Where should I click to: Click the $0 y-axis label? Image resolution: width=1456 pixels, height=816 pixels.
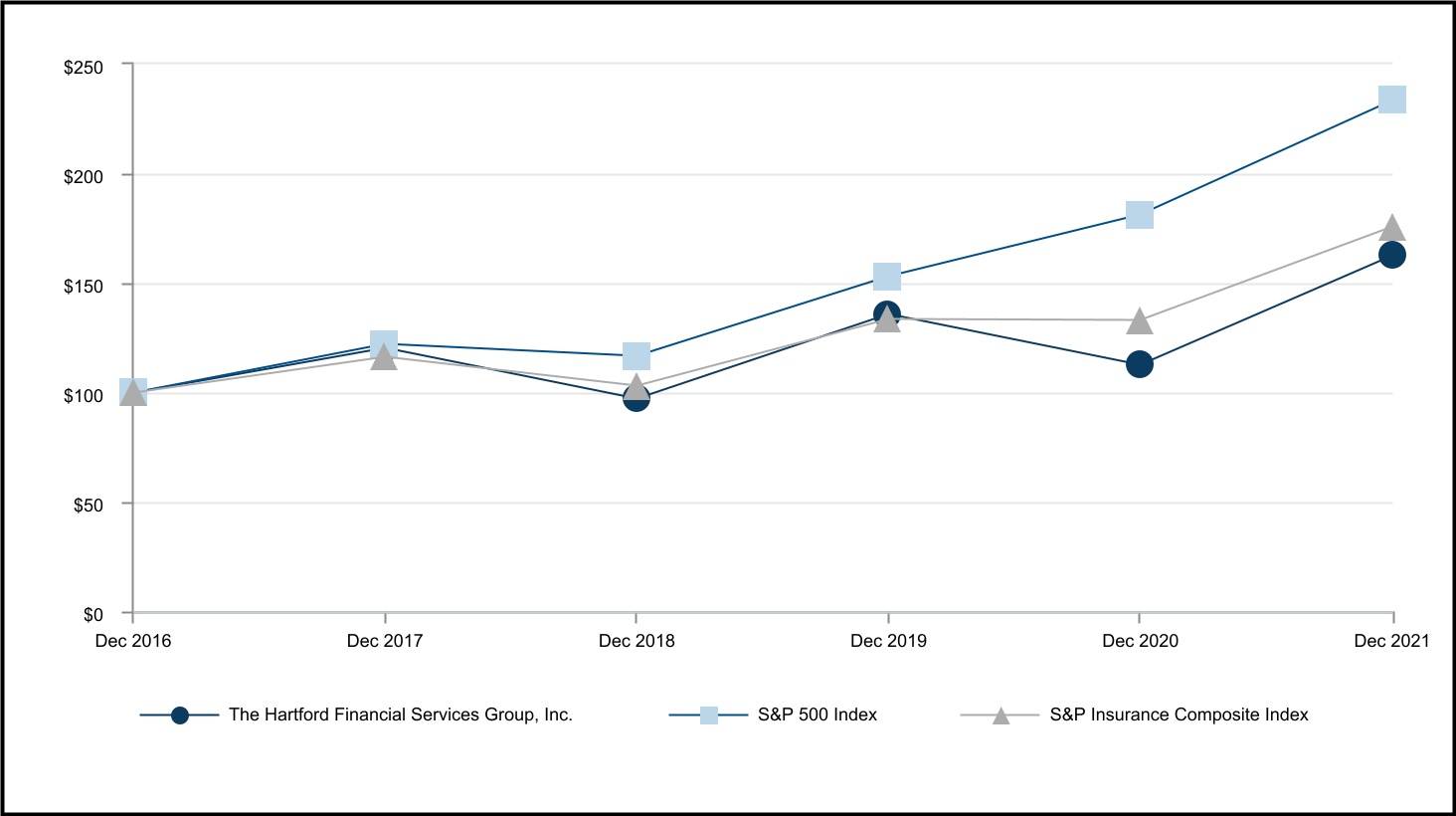click(92, 615)
